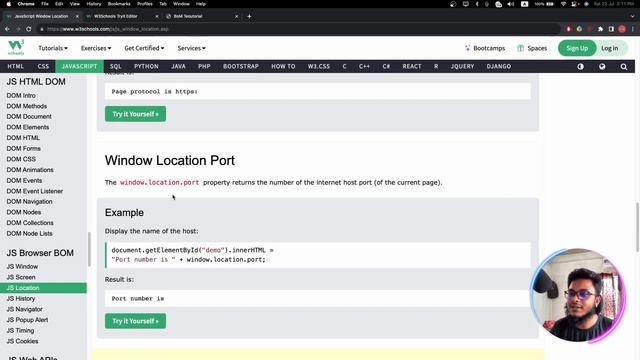Screen dimensions: 640x360
Task: Select HTML in the topic bar
Action: point(16,66)
